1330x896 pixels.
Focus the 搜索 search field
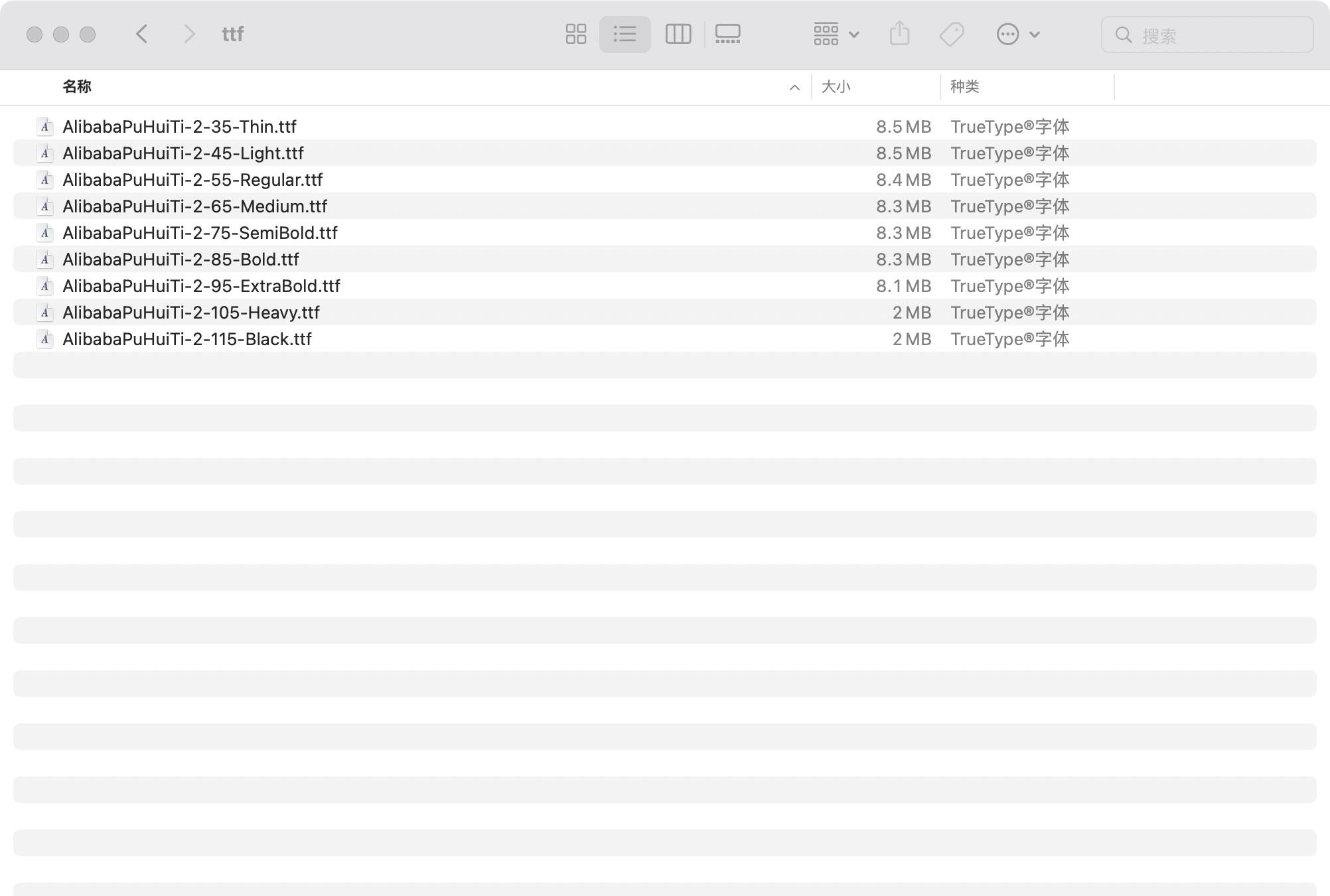1207,35
